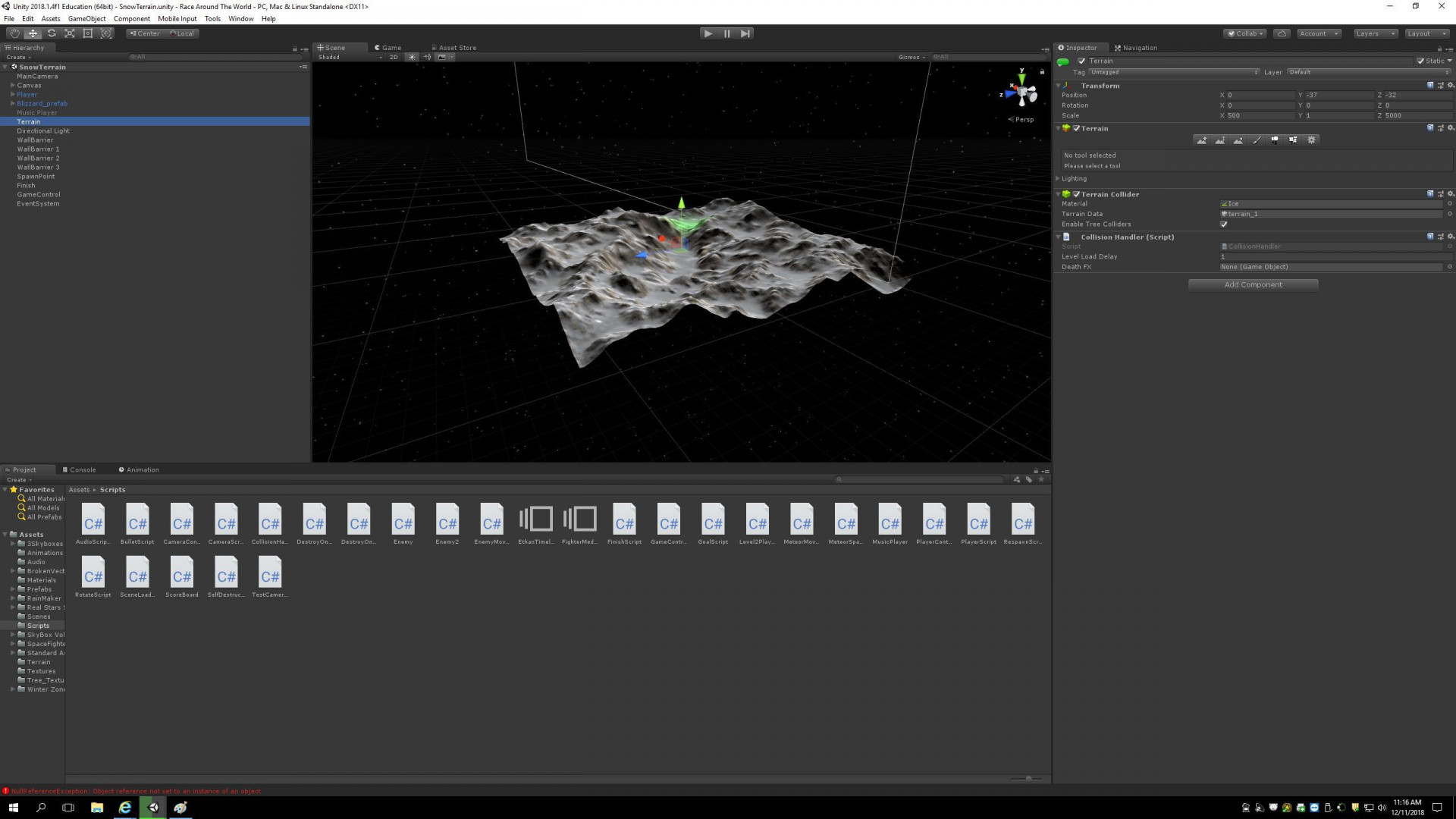1456x819 pixels.
Task: Click the Add Component button
Action: point(1253,284)
